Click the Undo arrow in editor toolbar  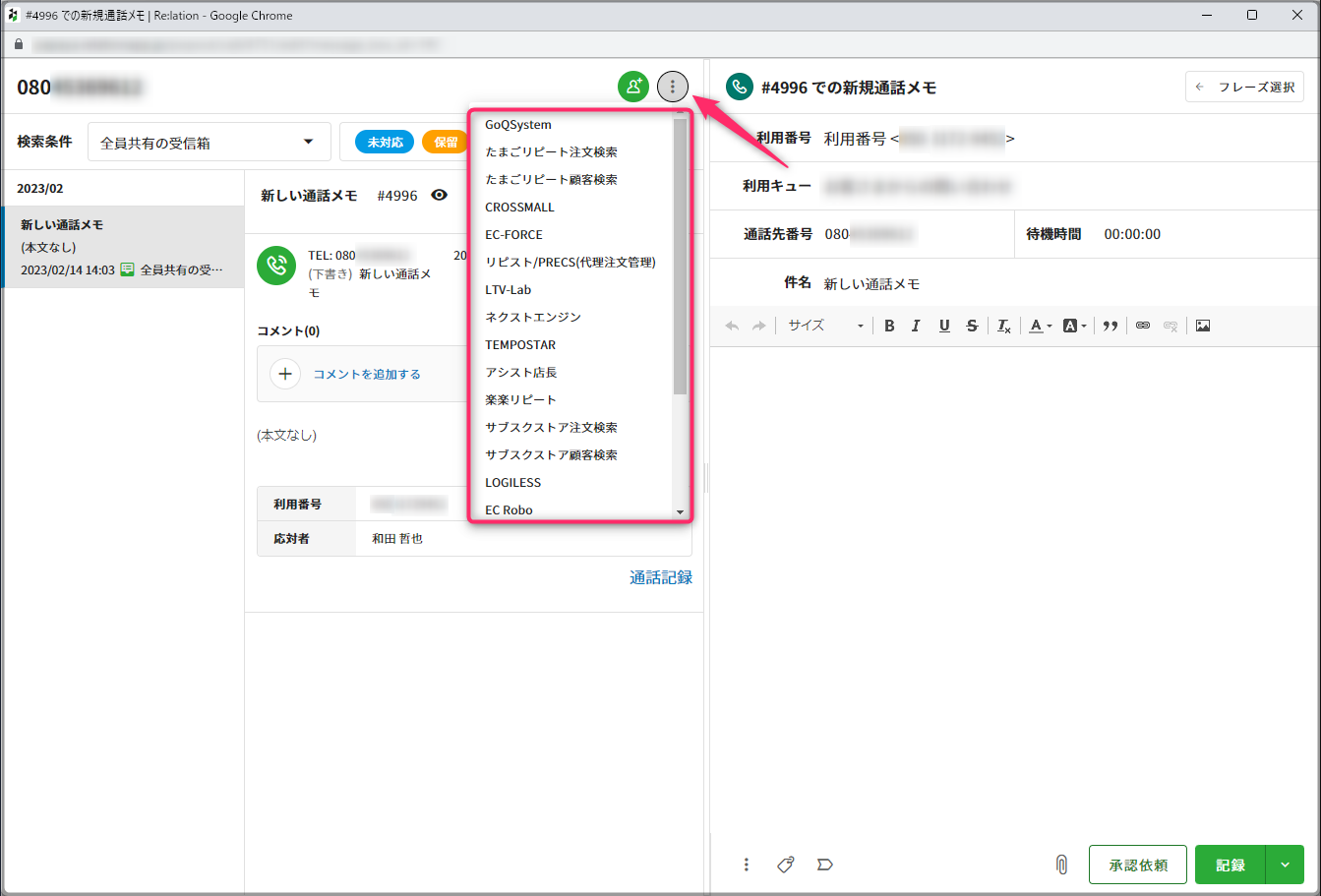coord(731,326)
